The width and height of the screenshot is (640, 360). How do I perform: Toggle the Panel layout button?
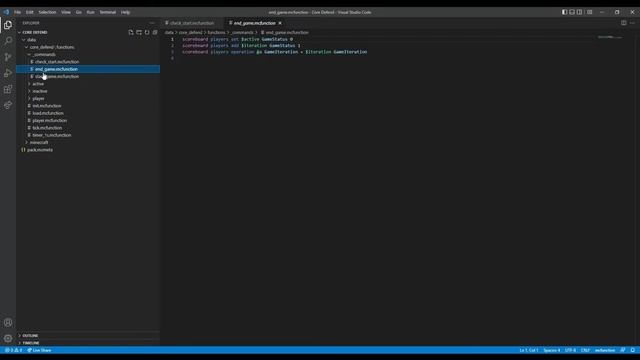tap(572, 12)
